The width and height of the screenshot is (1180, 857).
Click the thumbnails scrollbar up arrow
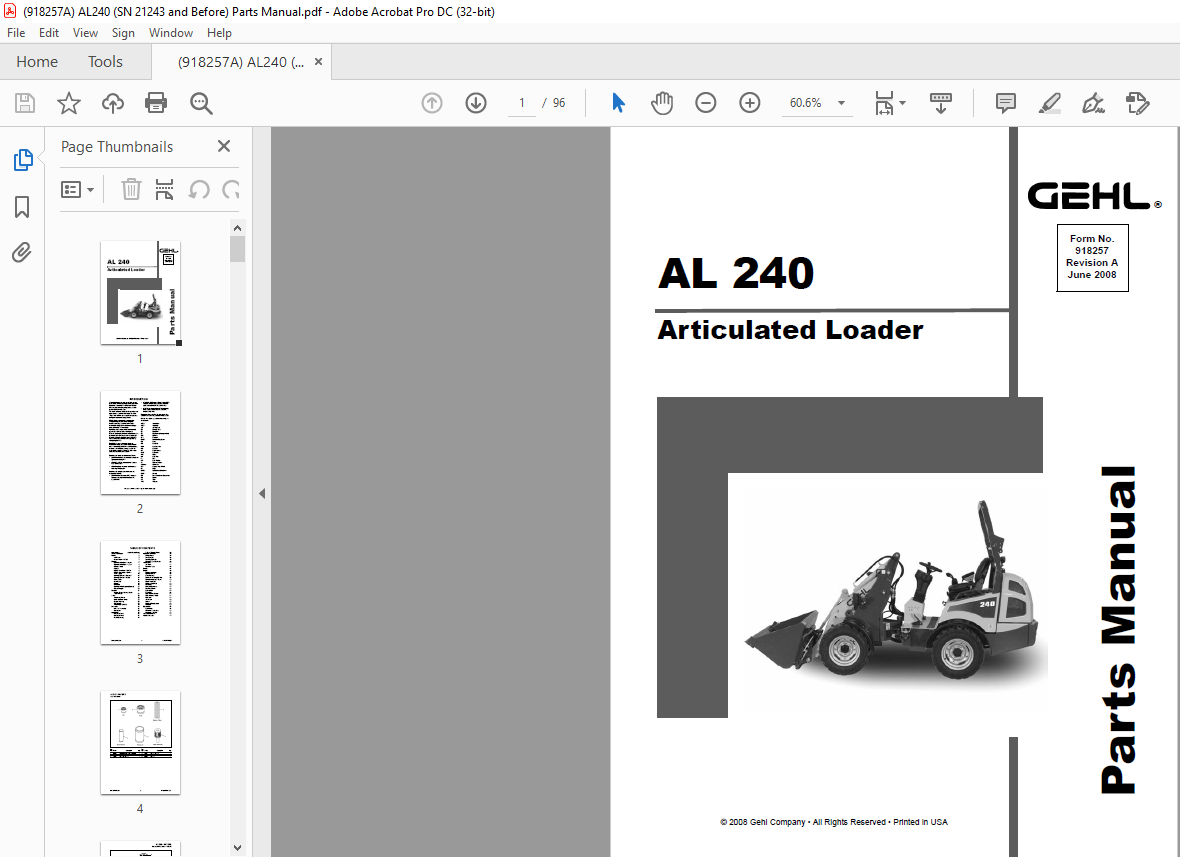[x=237, y=228]
